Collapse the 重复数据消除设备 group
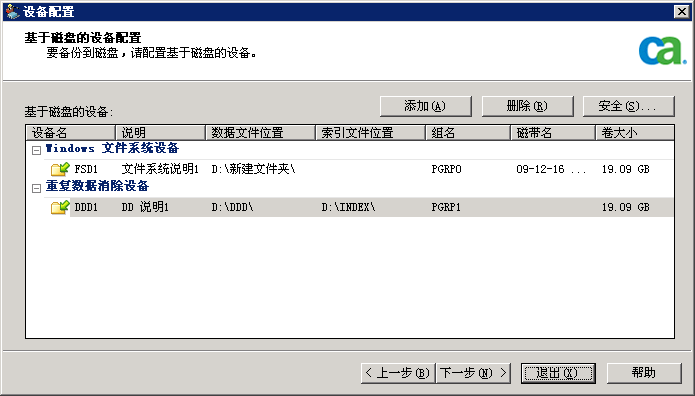695x396 pixels. pos(36,188)
